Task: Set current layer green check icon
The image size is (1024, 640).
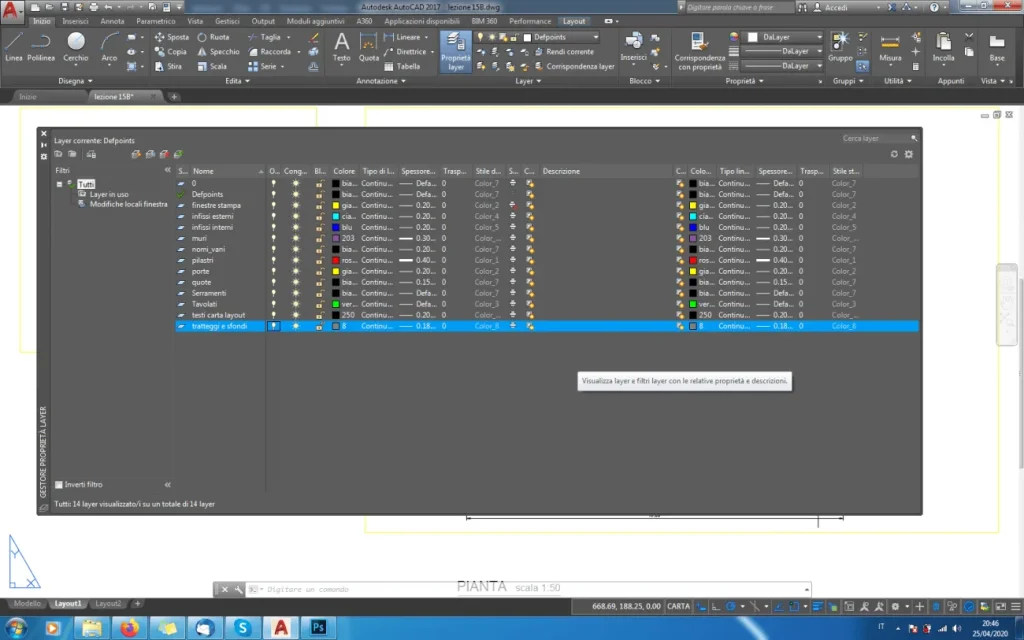Action: point(178,154)
